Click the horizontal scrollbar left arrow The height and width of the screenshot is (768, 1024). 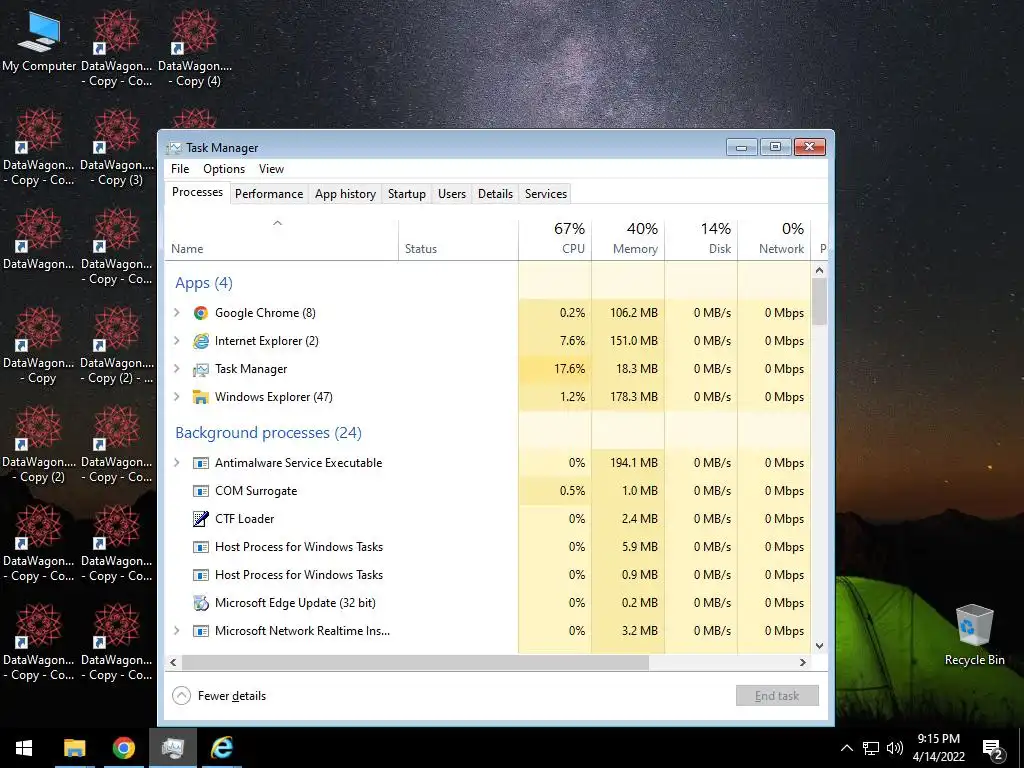point(173,662)
